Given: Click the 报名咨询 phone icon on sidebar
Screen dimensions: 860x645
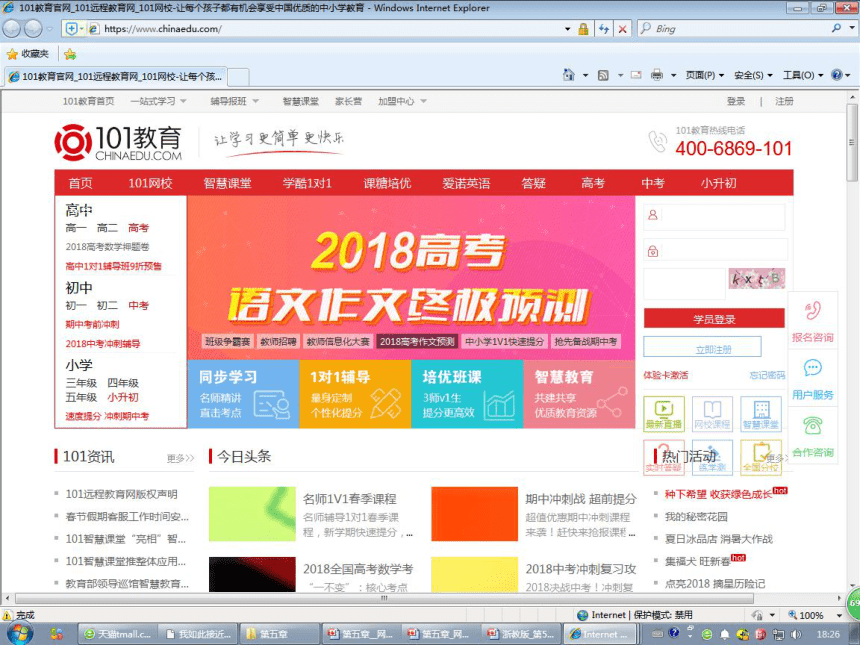Looking at the screenshot, I should [x=813, y=310].
